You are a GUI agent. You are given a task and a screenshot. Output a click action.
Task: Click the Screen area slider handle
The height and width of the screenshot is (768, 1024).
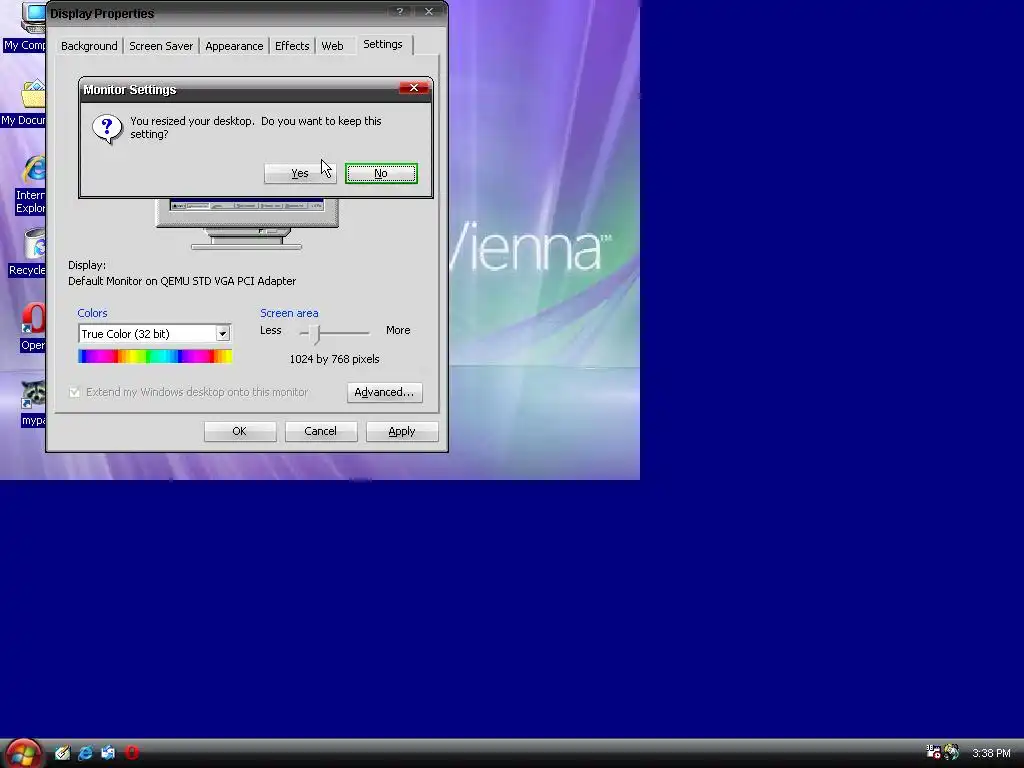tap(316, 334)
